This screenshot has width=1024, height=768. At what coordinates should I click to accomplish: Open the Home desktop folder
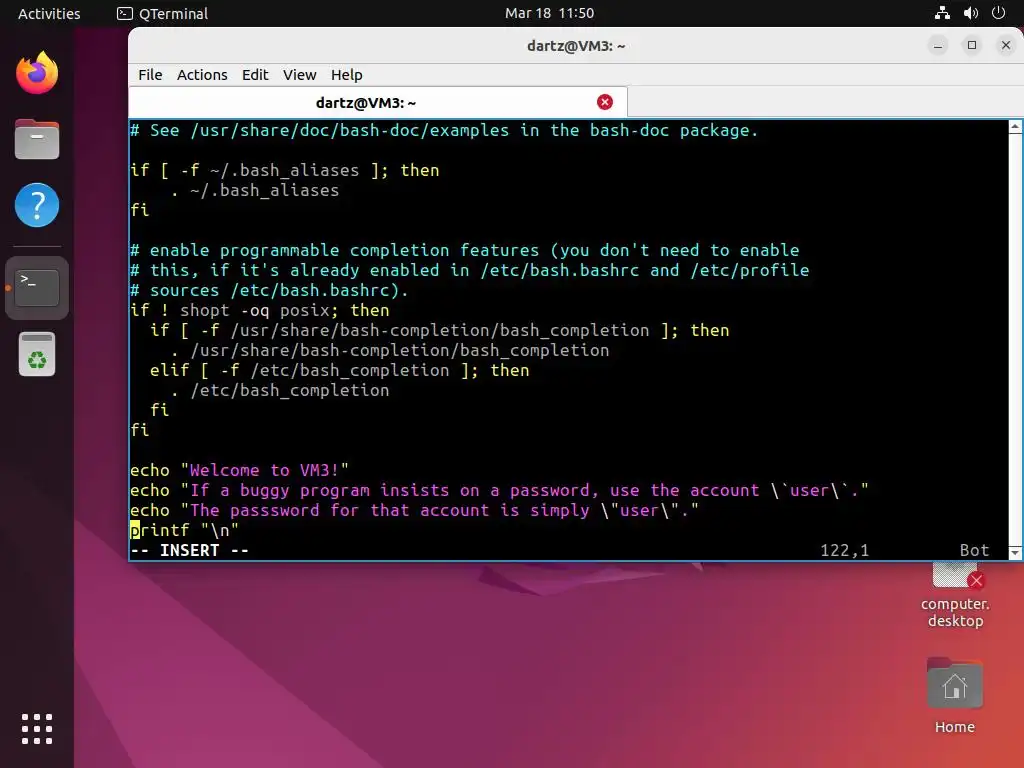point(954,696)
